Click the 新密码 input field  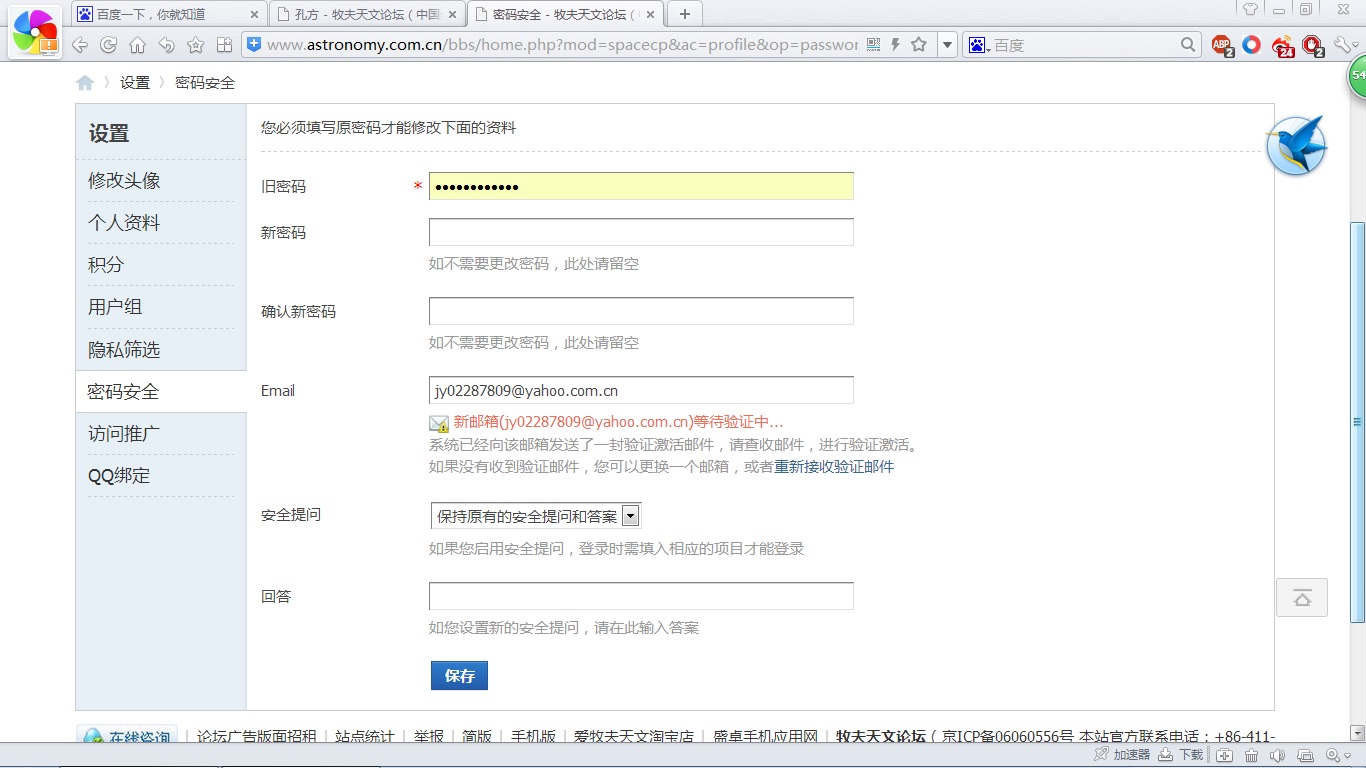(641, 232)
